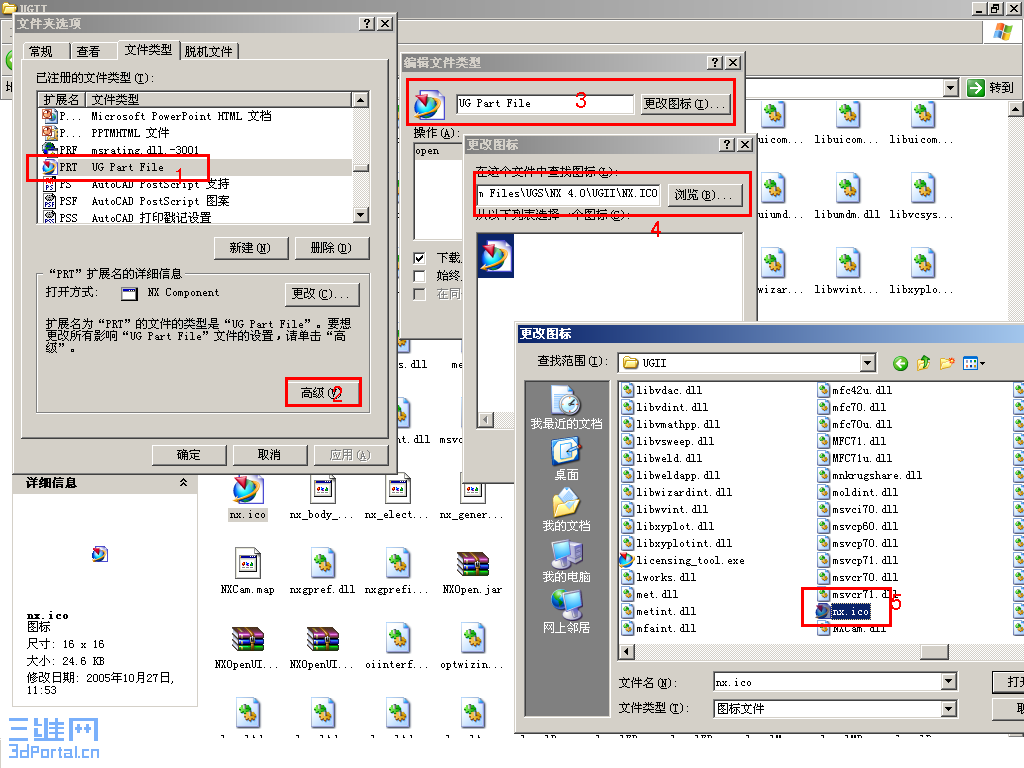Select NXOpen.jar archive in explorer
The width and height of the screenshot is (1024, 768).
pos(472,573)
